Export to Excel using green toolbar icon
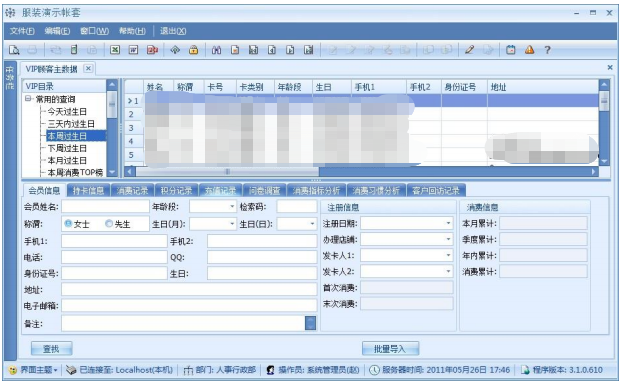The image size is (621, 385). [x=115, y=50]
